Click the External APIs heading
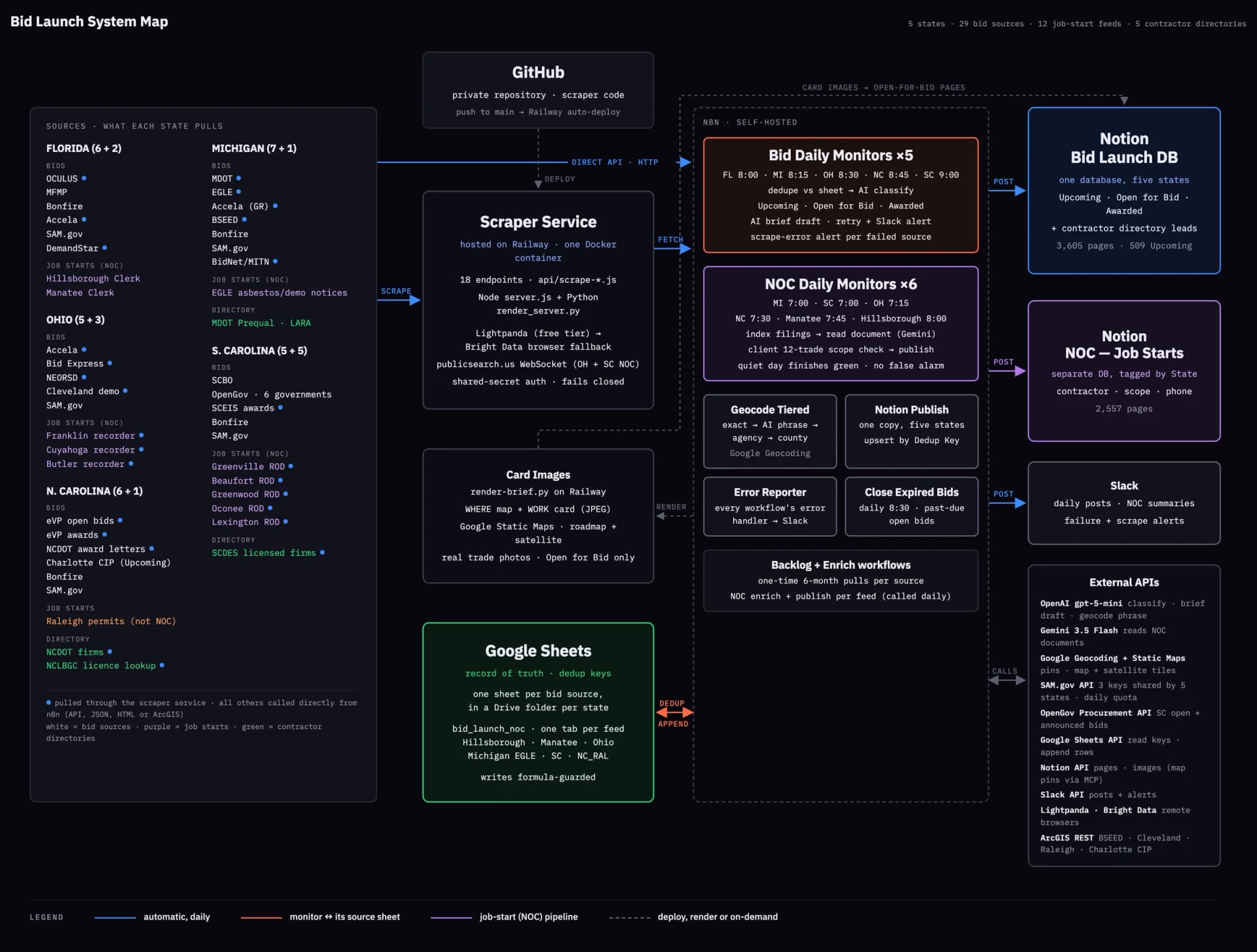Viewport: 1257px width, 952px height. click(x=1124, y=582)
